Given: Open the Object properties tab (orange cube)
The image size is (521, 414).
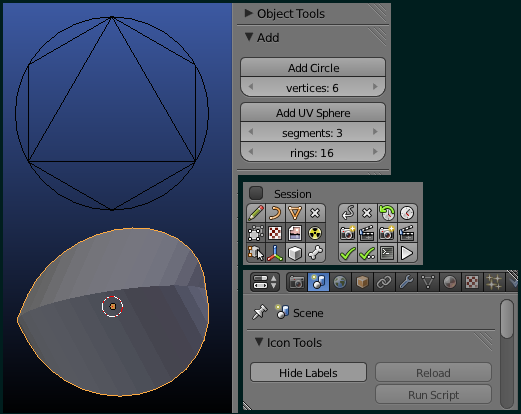Looking at the screenshot, I should point(362,282).
